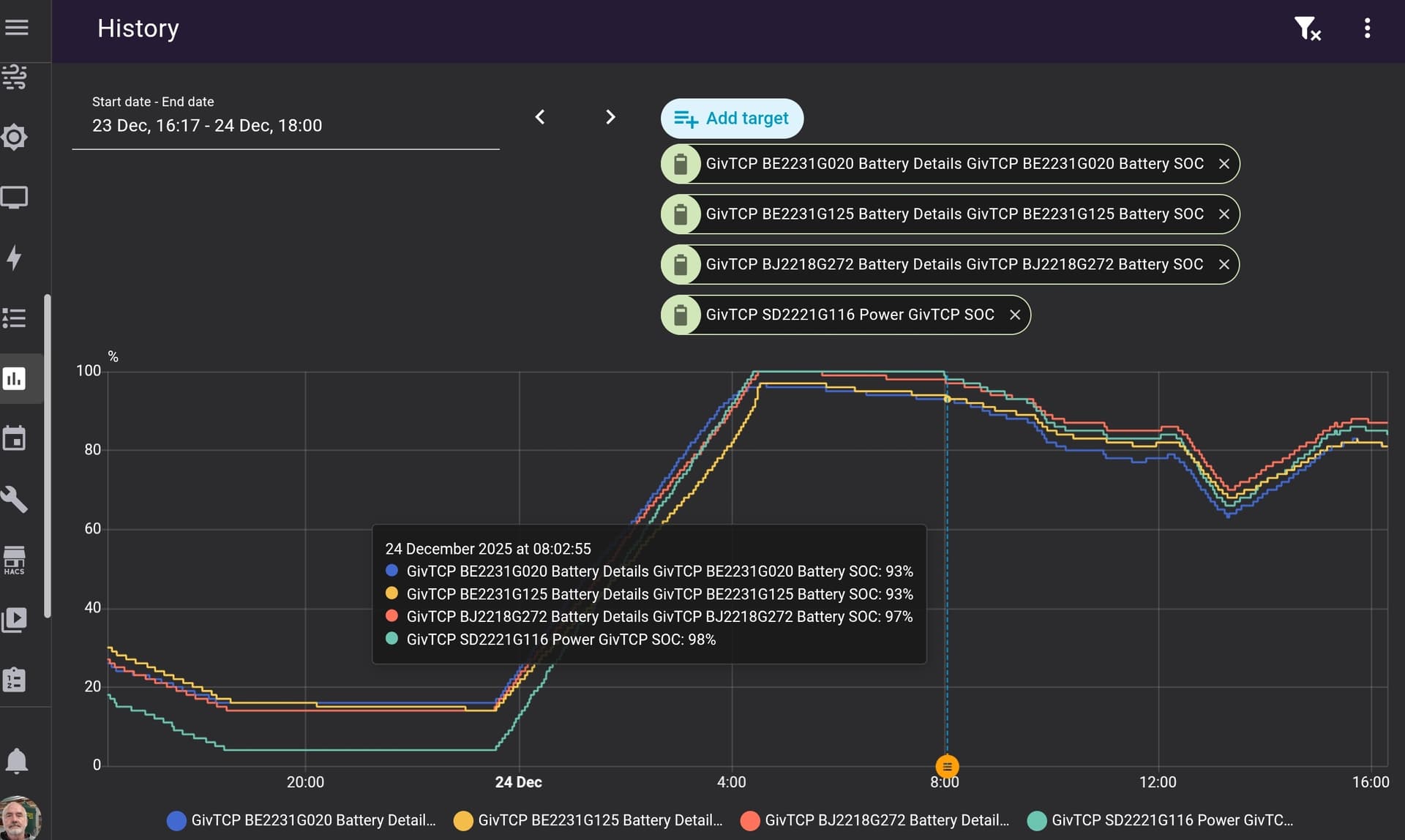Go to next date range
Viewport: 1405px width, 840px height.
(610, 117)
